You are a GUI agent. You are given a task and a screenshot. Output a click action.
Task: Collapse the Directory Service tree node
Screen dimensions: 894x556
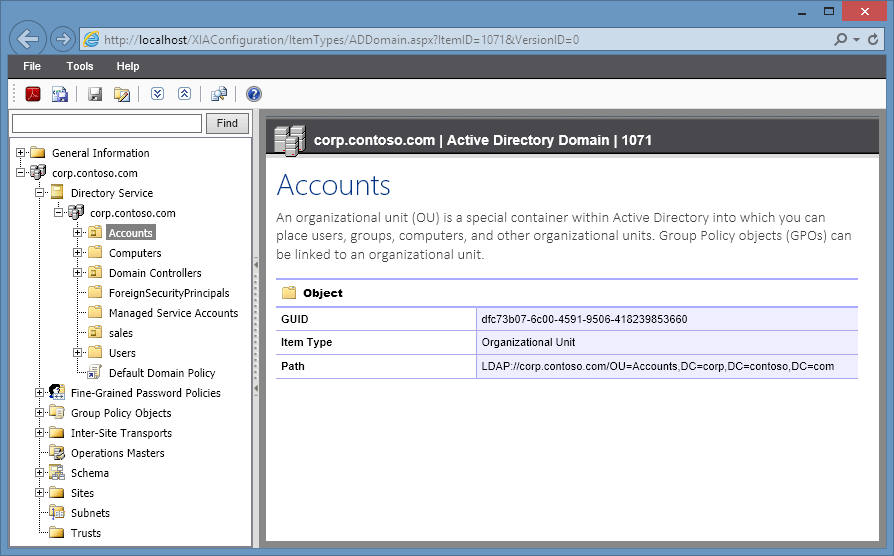[x=40, y=193]
